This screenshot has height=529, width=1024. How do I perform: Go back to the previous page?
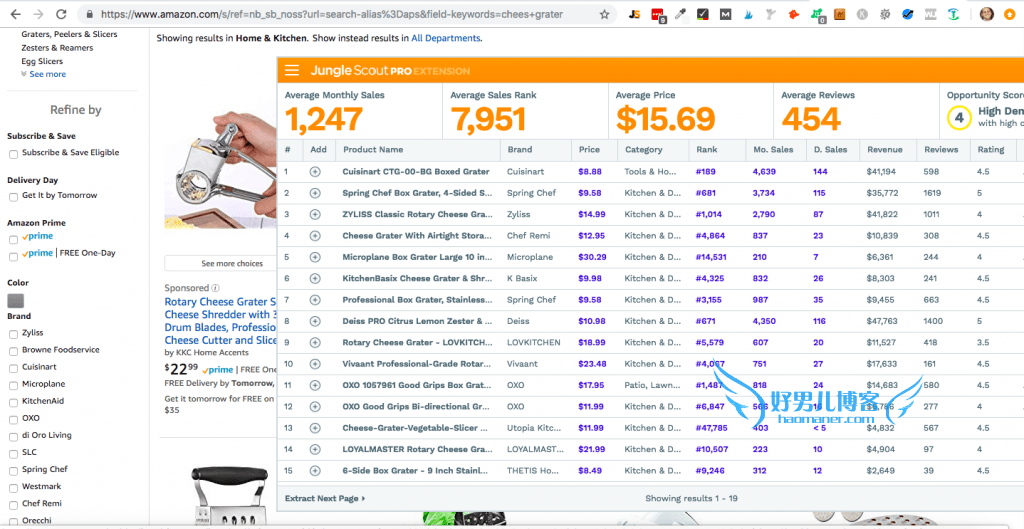16,14
